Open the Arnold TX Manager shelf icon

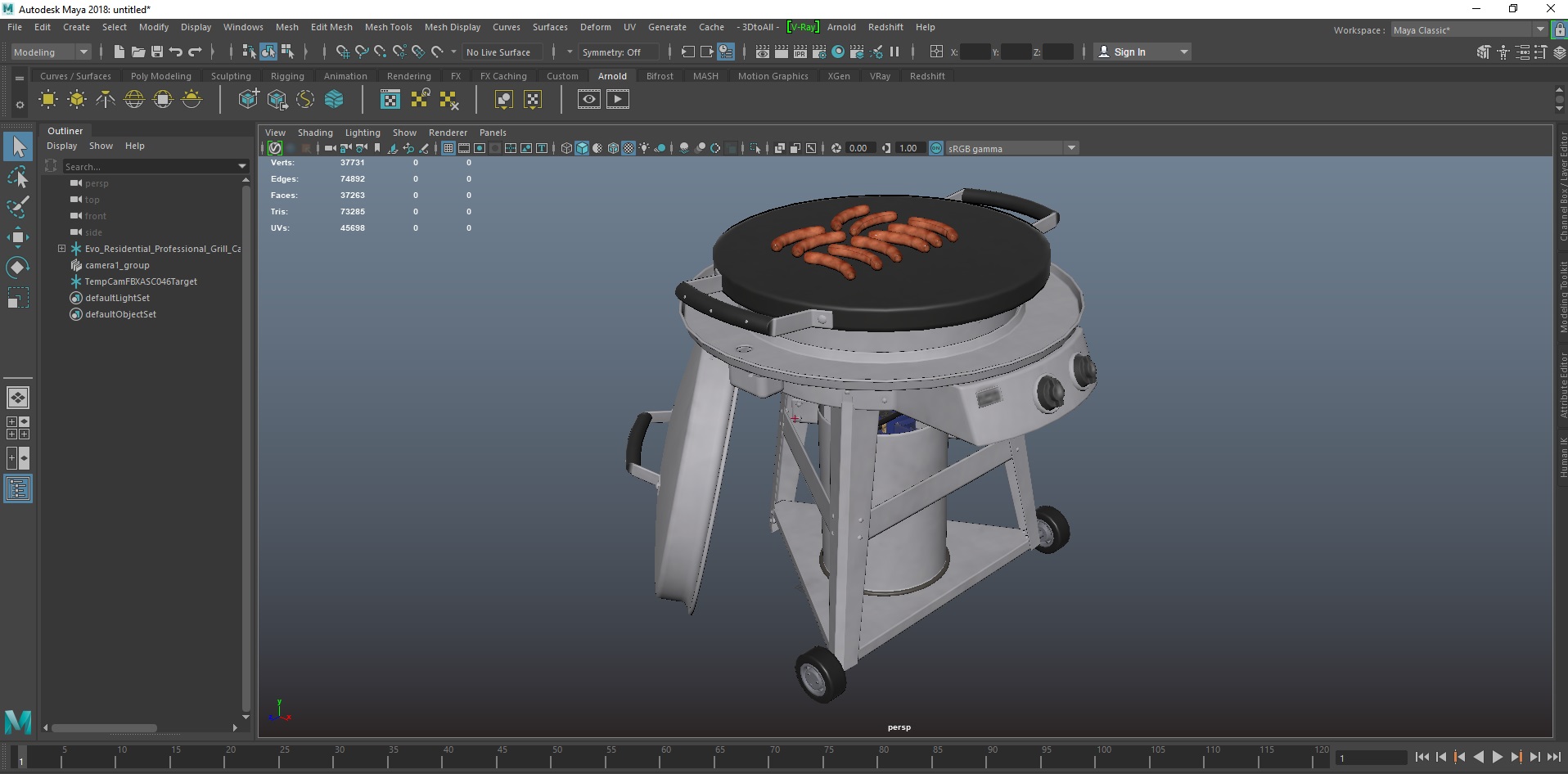390,100
